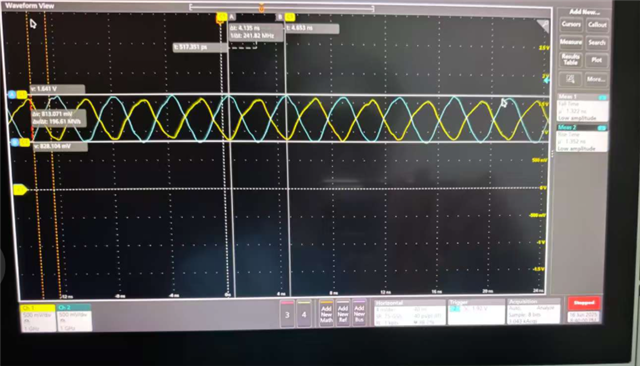This screenshot has height=366, width=640.
Task: Click the date and time badge
Action: pyautogui.click(x=584, y=317)
